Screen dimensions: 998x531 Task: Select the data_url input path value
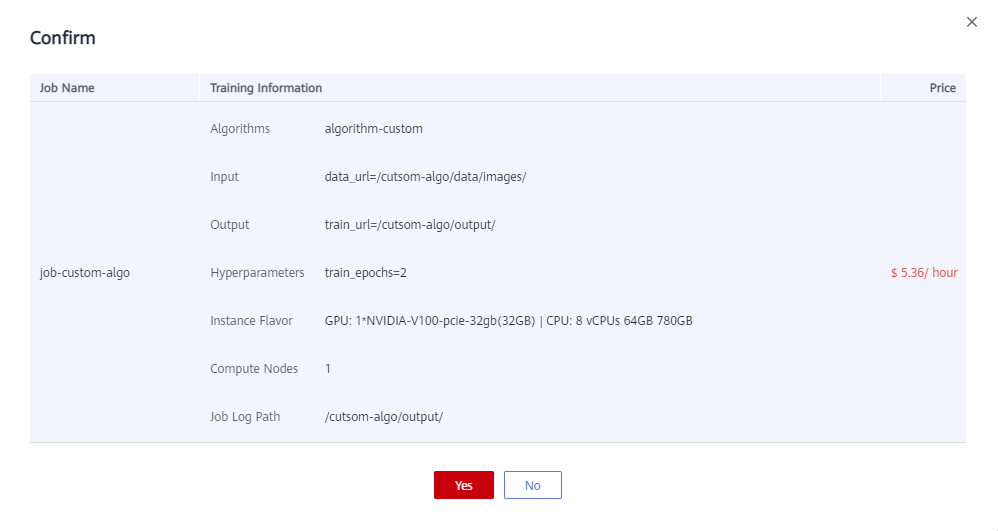pyautogui.click(x=425, y=177)
